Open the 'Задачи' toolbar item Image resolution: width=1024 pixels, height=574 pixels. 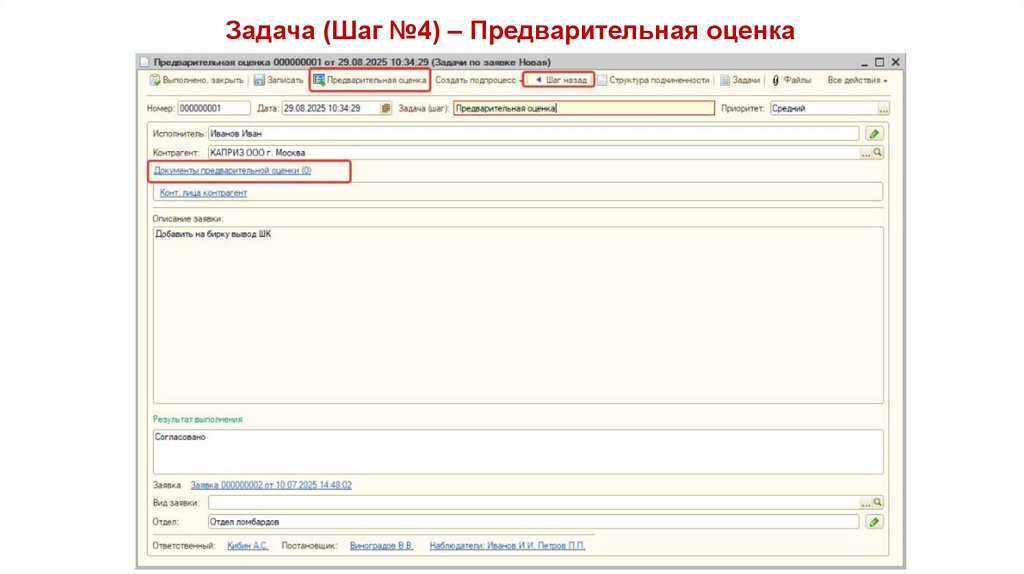pyautogui.click(x=740, y=80)
